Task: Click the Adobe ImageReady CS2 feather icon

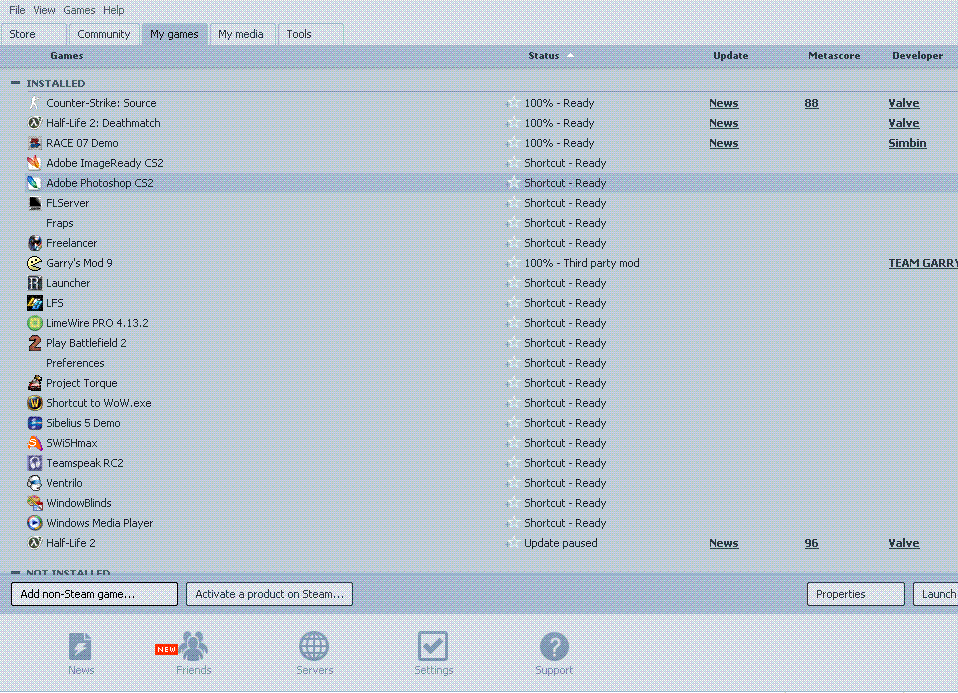Action: pos(35,163)
